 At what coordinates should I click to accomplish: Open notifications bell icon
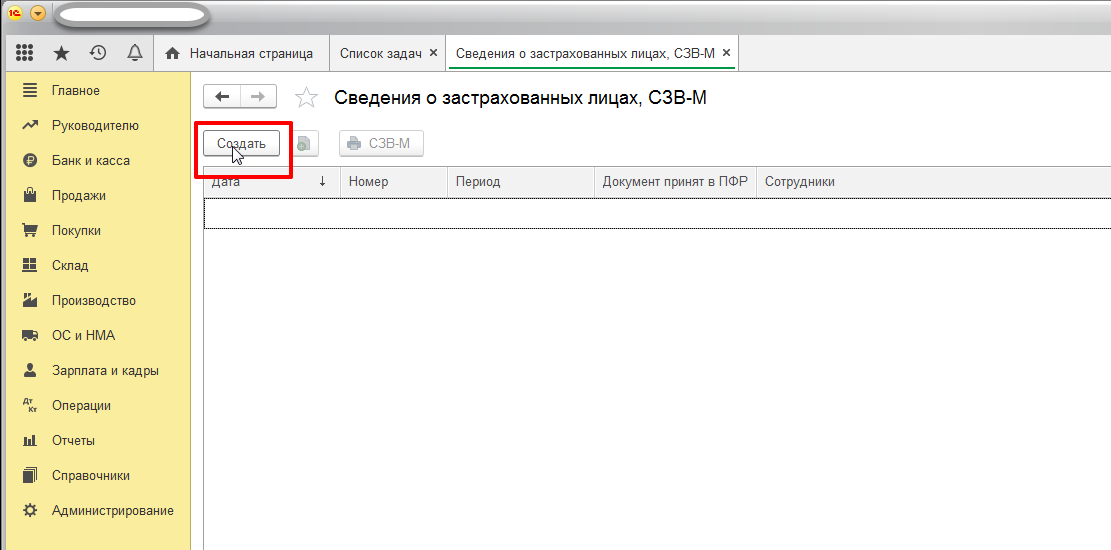(x=134, y=53)
